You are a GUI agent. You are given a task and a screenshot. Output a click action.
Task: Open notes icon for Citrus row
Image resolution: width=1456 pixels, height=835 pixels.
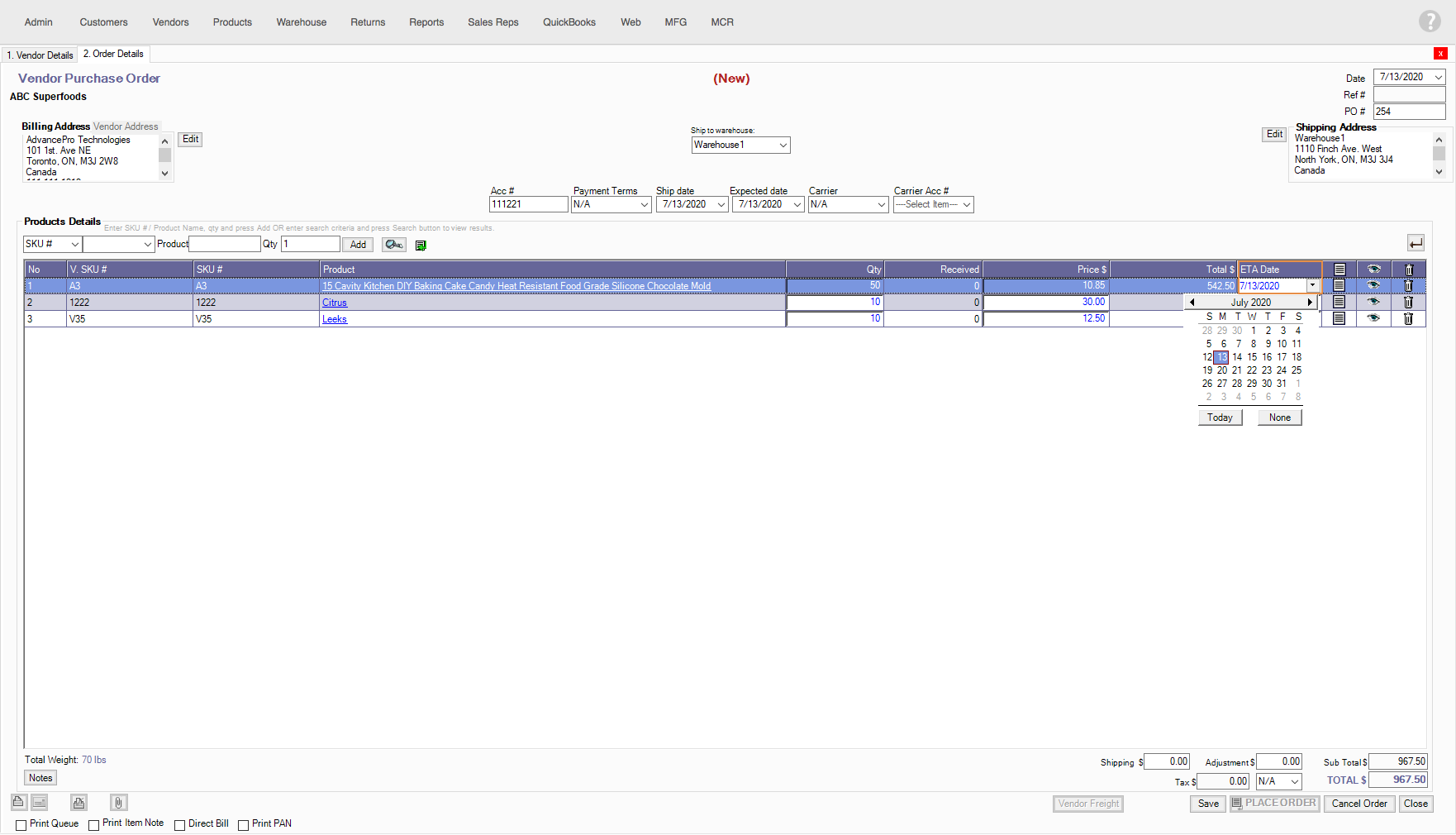[x=1339, y=303]
